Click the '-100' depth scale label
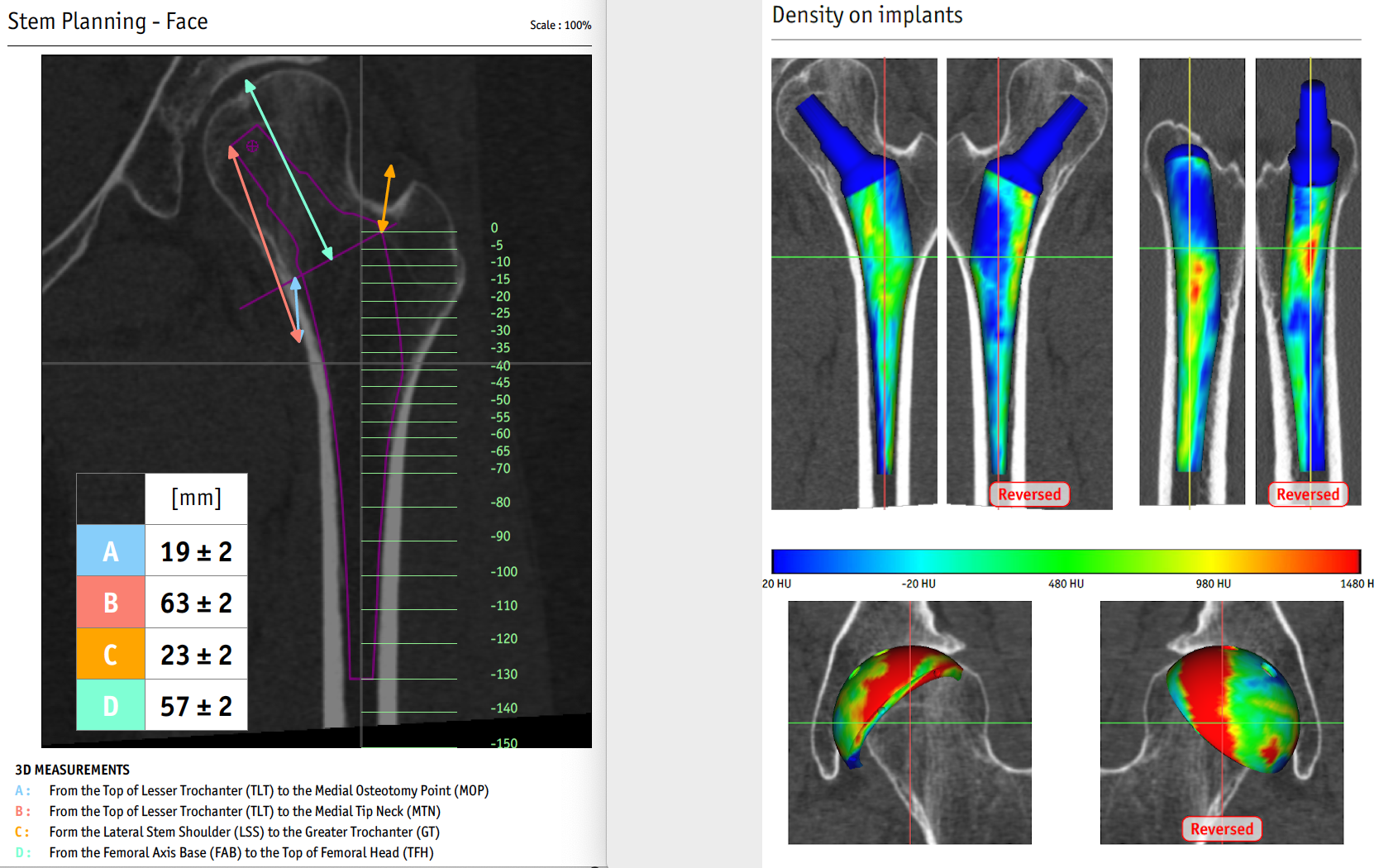Viewport: 1374px width, 868px height. (x=503, y=571)
